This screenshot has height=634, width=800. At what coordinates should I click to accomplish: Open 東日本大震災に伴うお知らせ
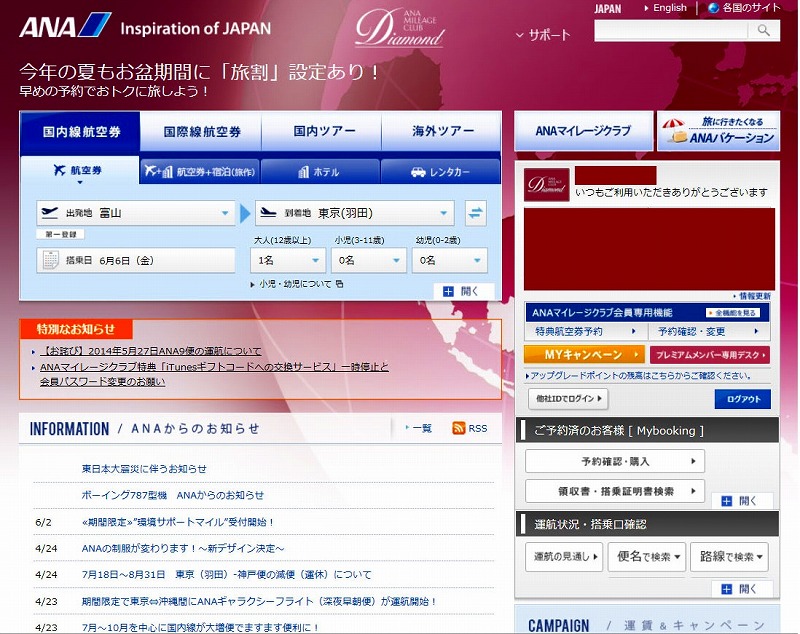pos(144,468)
